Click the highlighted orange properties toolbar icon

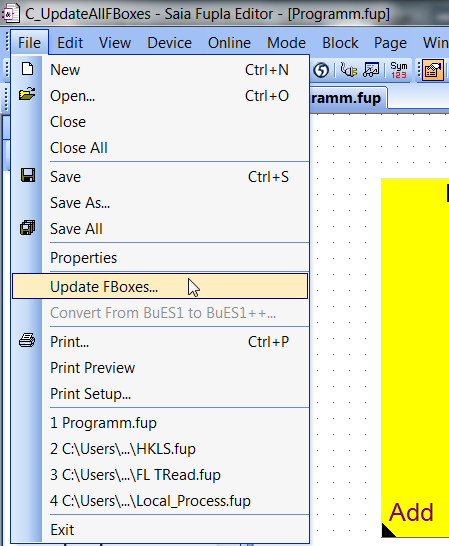tap(433, 70)
